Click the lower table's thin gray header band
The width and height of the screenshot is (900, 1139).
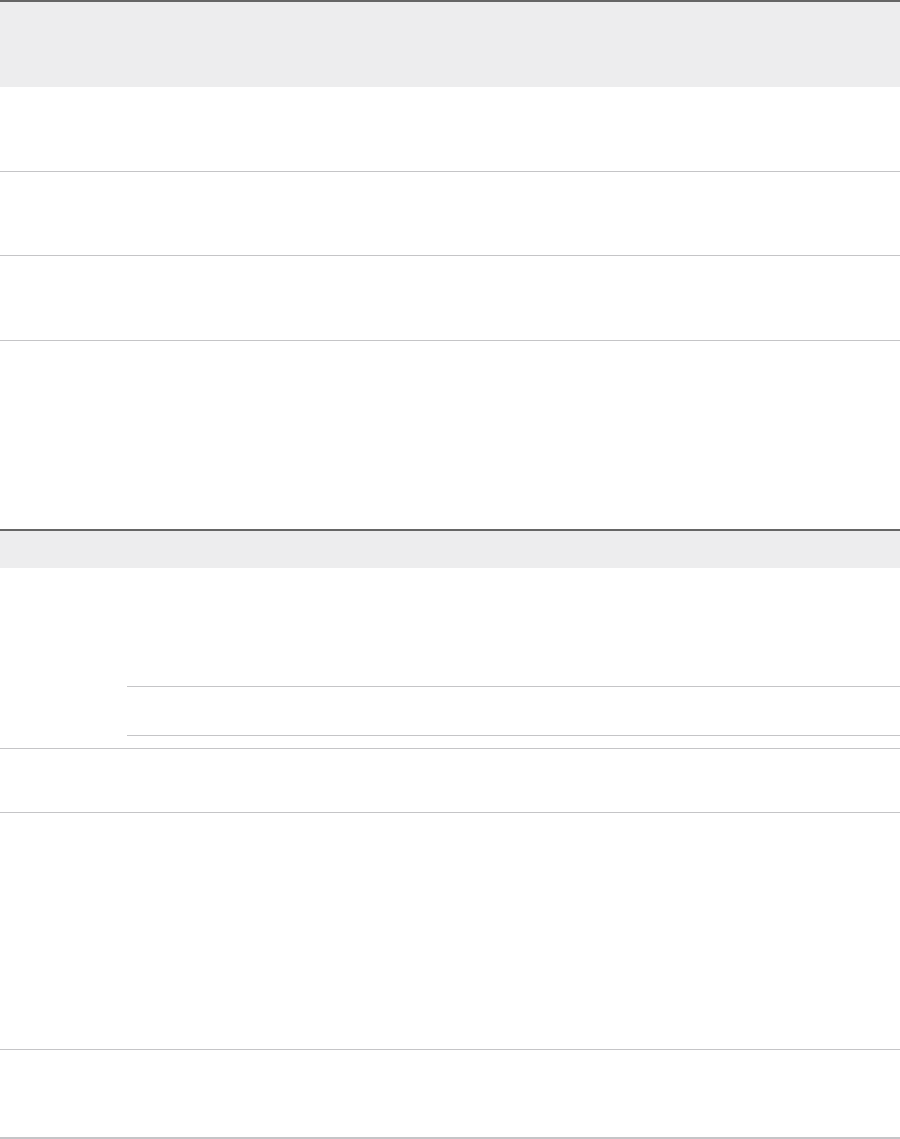[450, 549]
